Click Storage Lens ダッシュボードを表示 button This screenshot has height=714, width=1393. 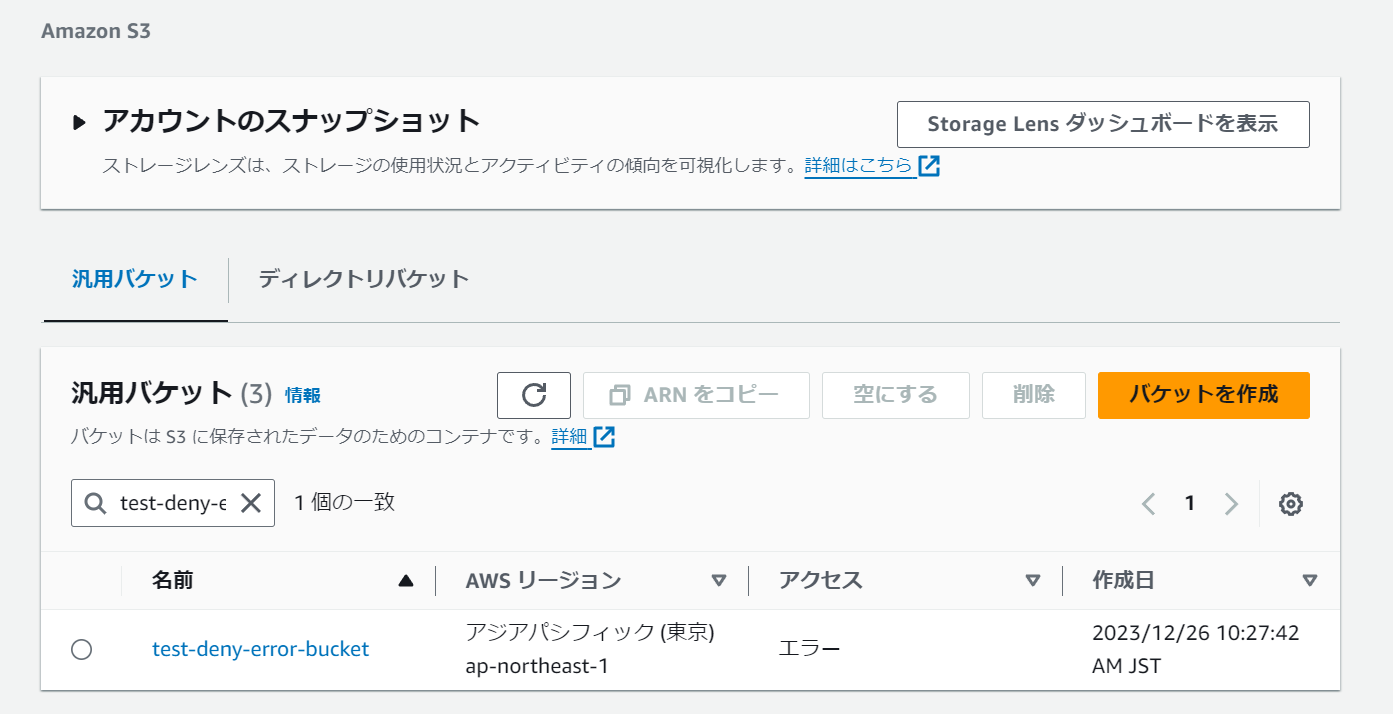pyautogui.click(x=1102, y=124)
